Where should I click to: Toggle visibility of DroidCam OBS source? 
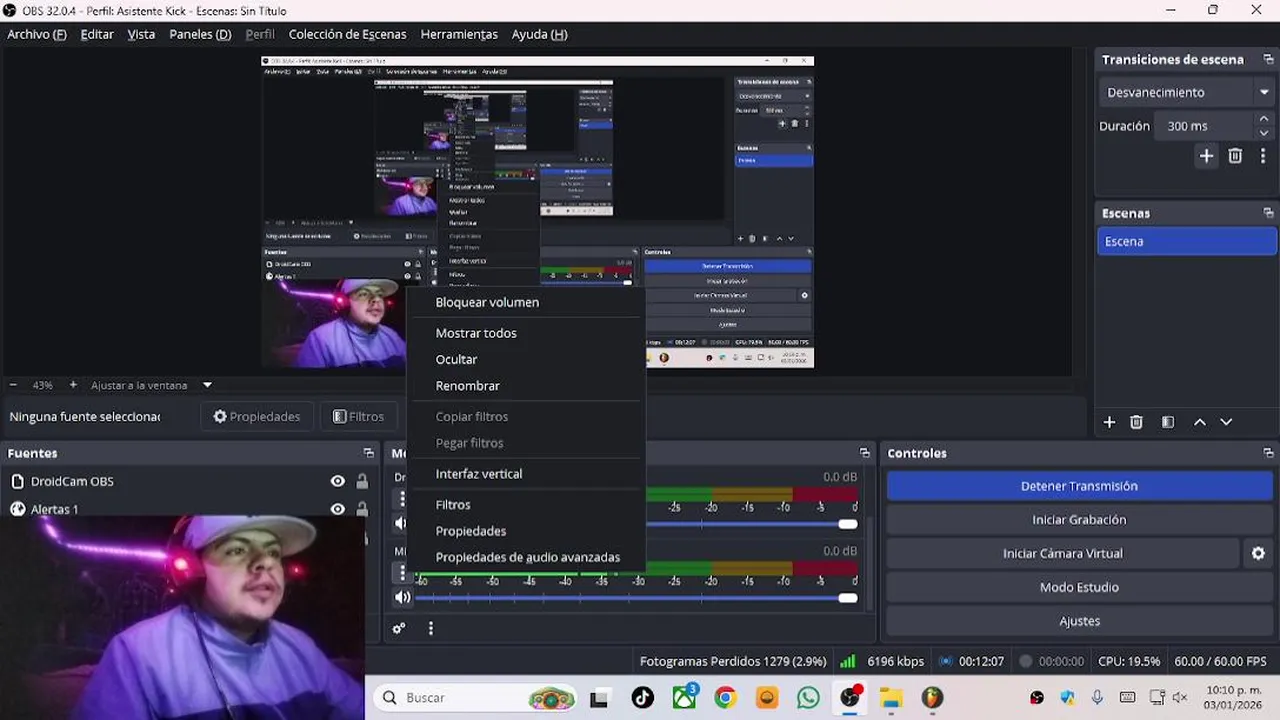coord(338,481)
